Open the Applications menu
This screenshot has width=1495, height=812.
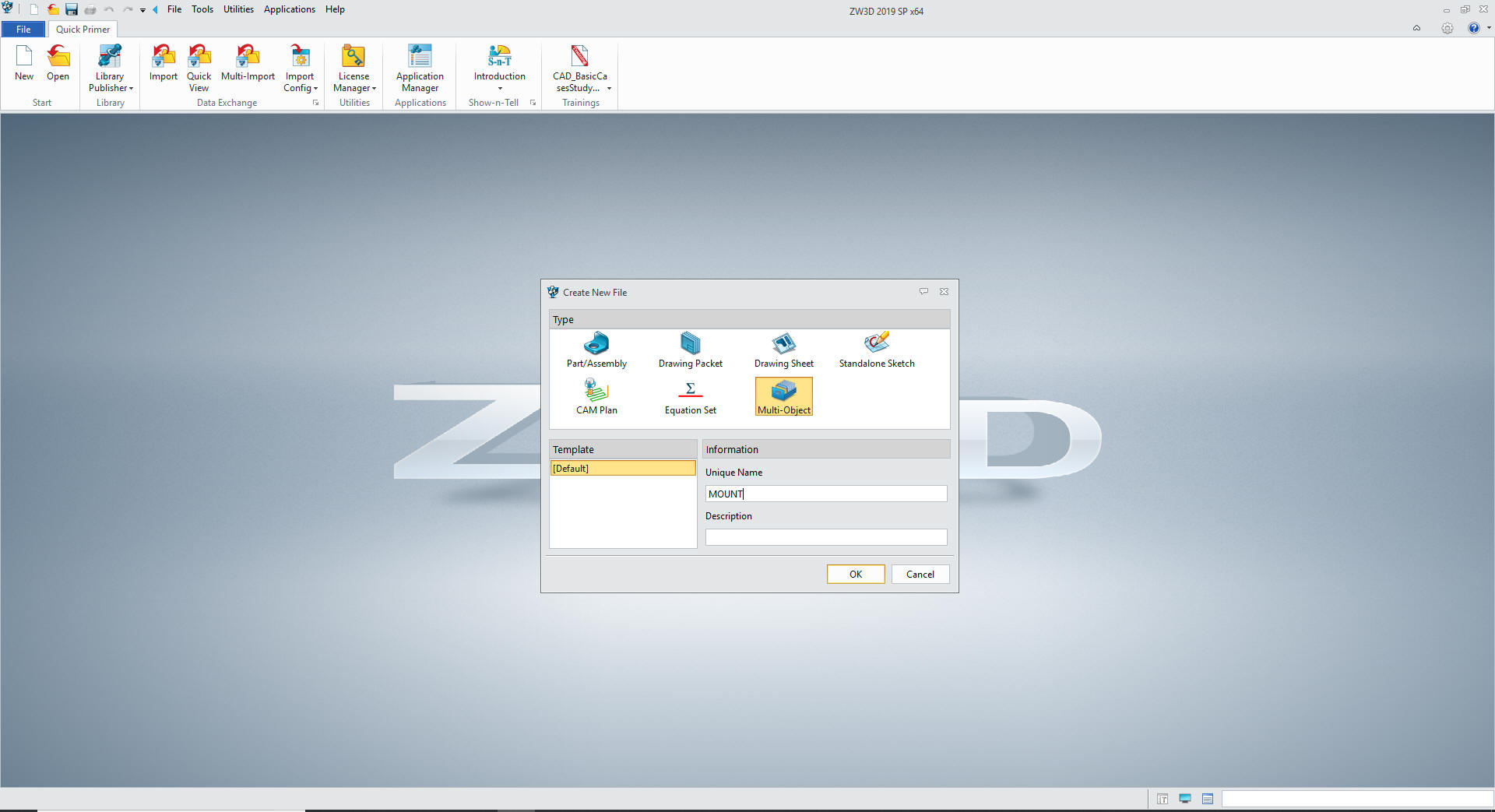[290, 9]
